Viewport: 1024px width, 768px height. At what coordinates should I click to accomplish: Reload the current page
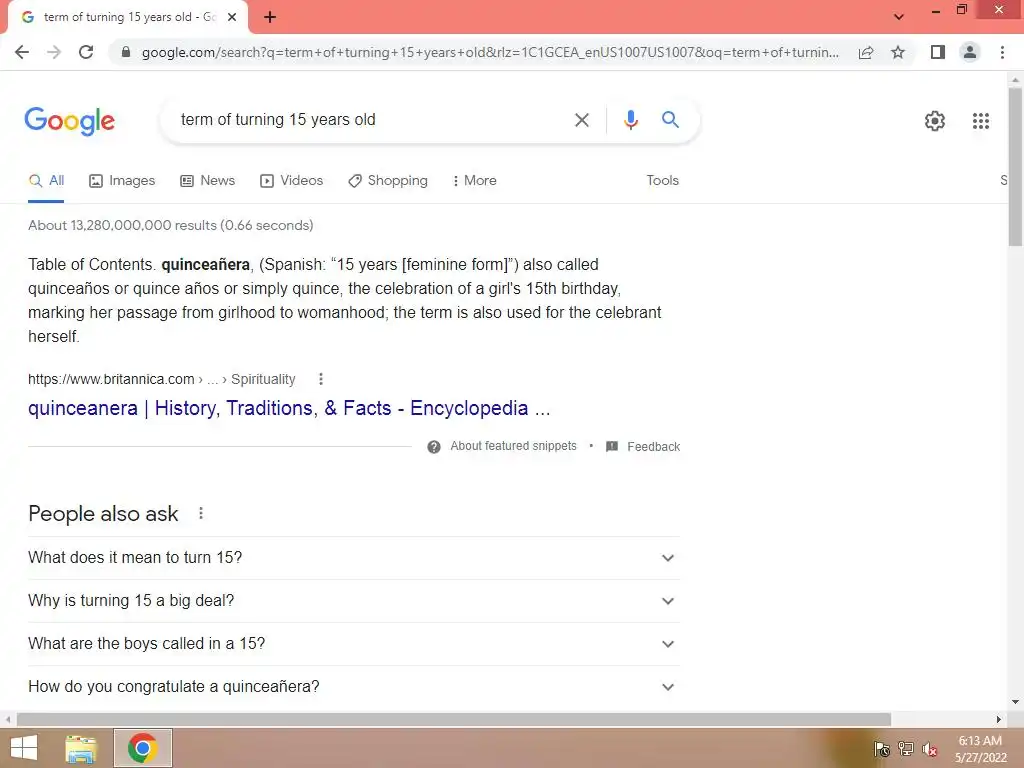pos(86,52)
